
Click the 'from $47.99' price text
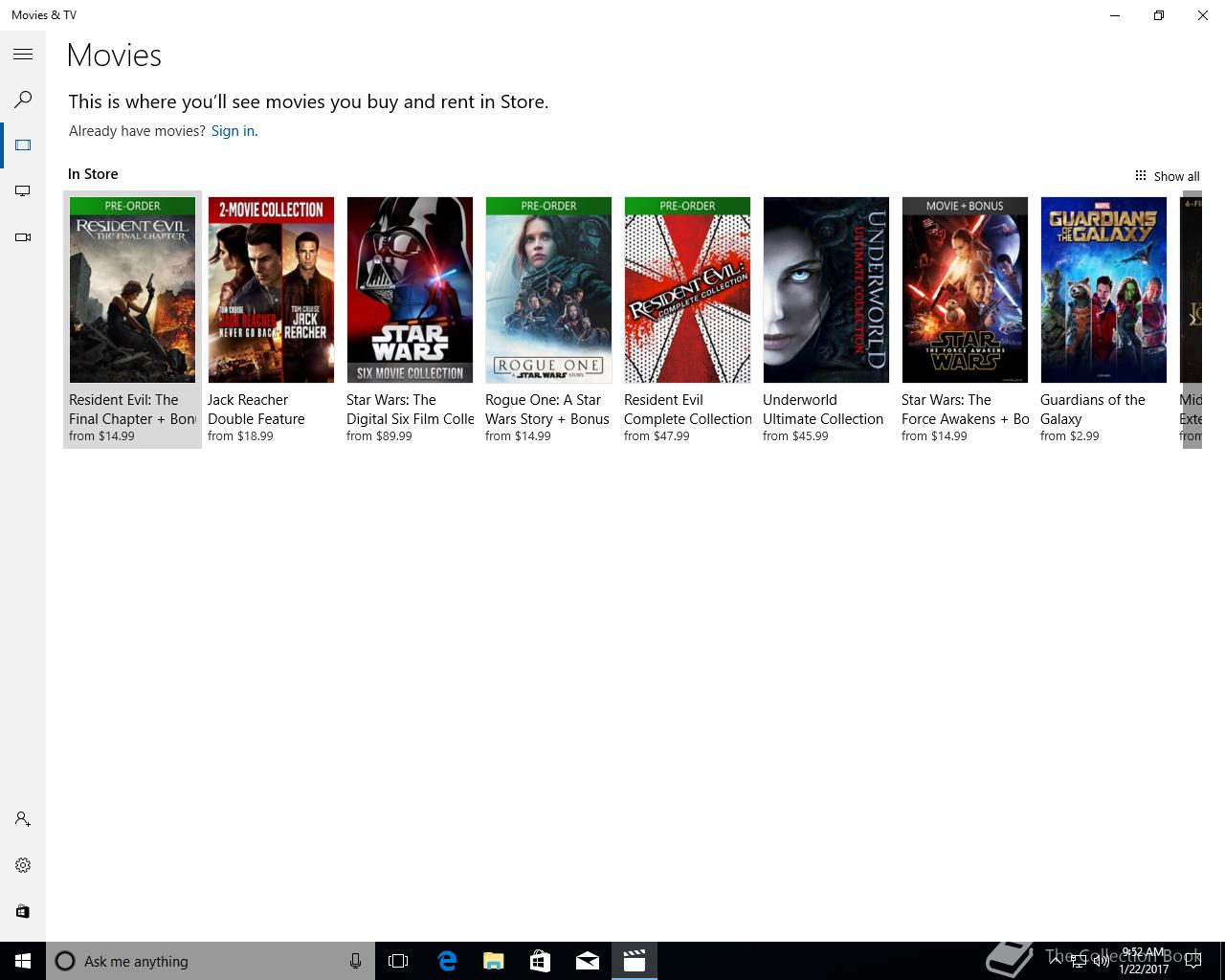(657, 436)
